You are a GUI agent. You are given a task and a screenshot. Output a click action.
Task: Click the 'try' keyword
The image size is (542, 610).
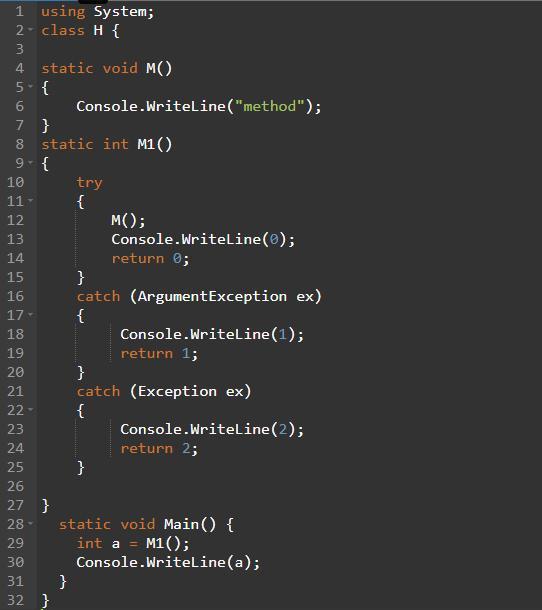tap(89, 183)
